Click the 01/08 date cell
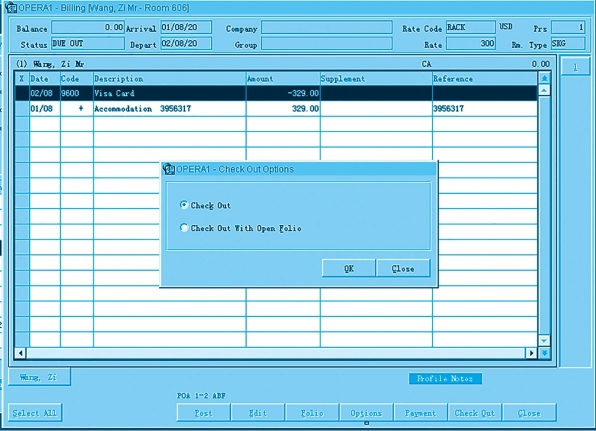596x431 pixels. pos(45,109)
